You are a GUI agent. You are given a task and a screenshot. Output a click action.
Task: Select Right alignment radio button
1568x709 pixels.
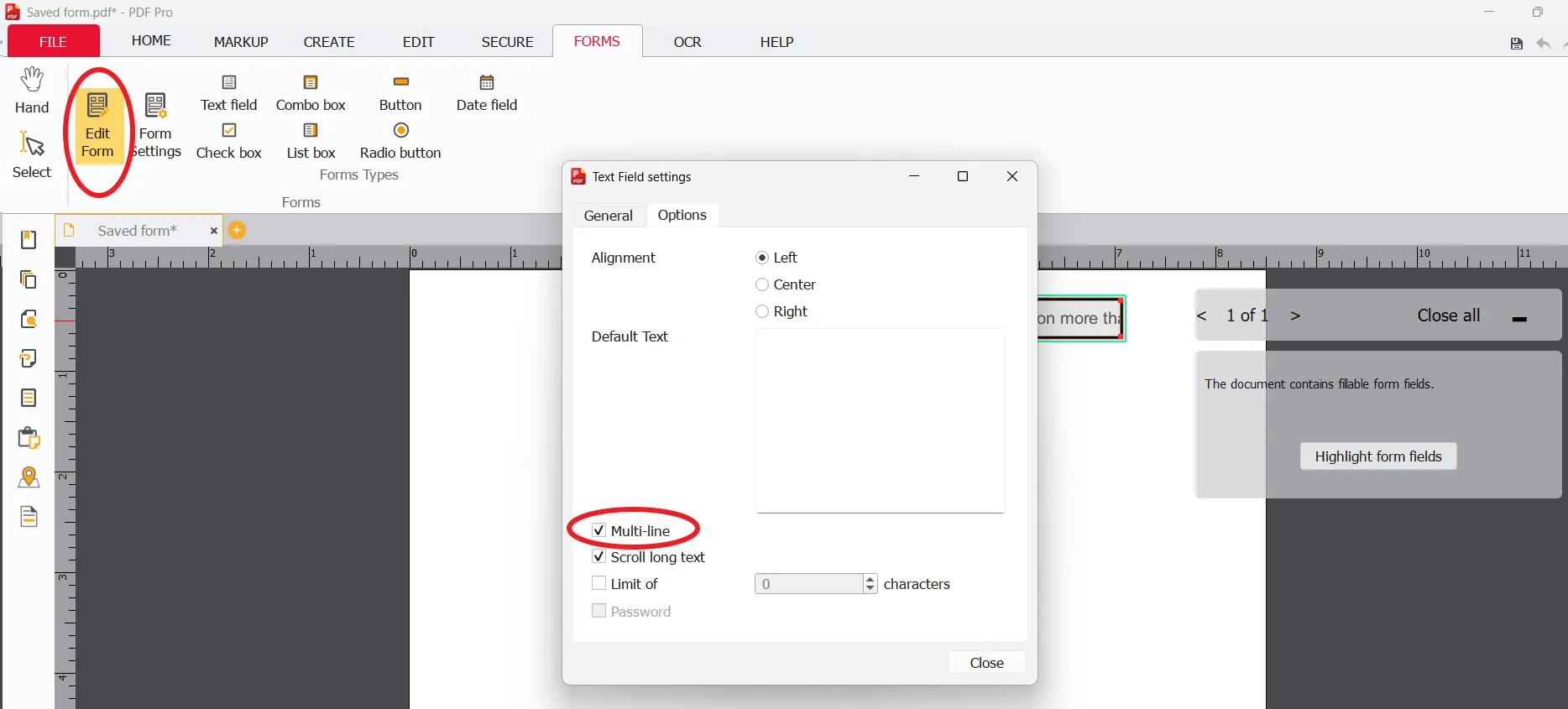[x=762, y=311]
